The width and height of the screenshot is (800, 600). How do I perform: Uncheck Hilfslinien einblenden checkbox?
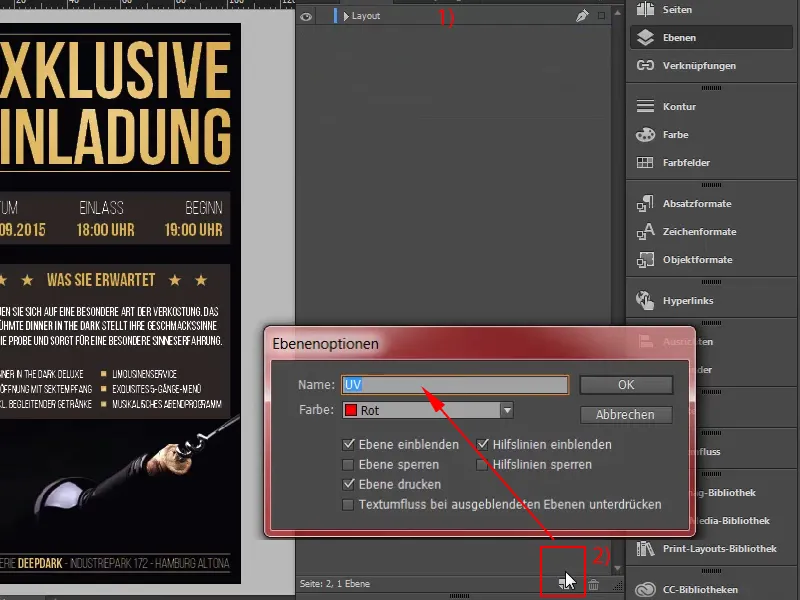(x=482, y=444)
